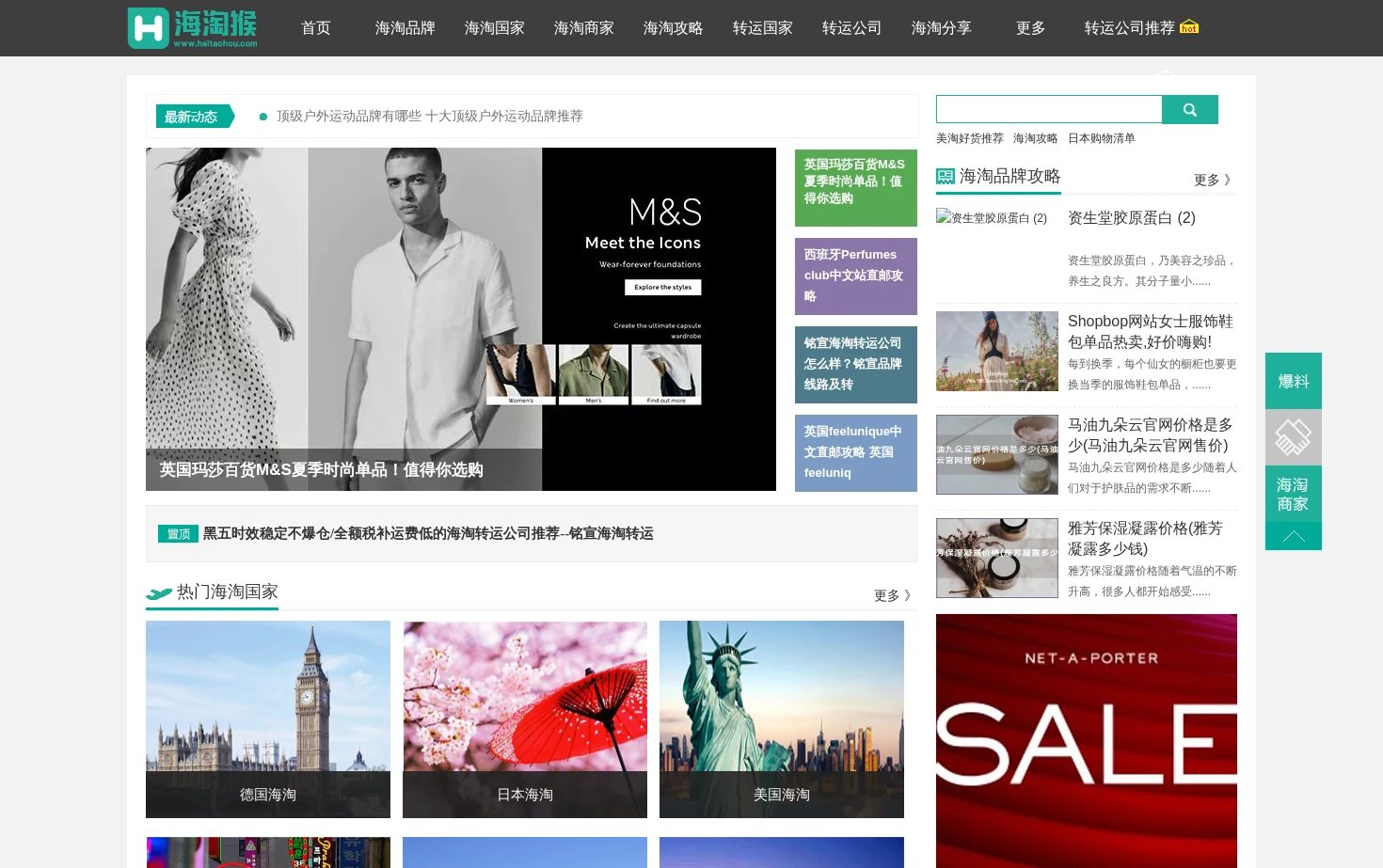Select the 铭宣海淘转运公司怎么样 slide tile

(856, 365)
